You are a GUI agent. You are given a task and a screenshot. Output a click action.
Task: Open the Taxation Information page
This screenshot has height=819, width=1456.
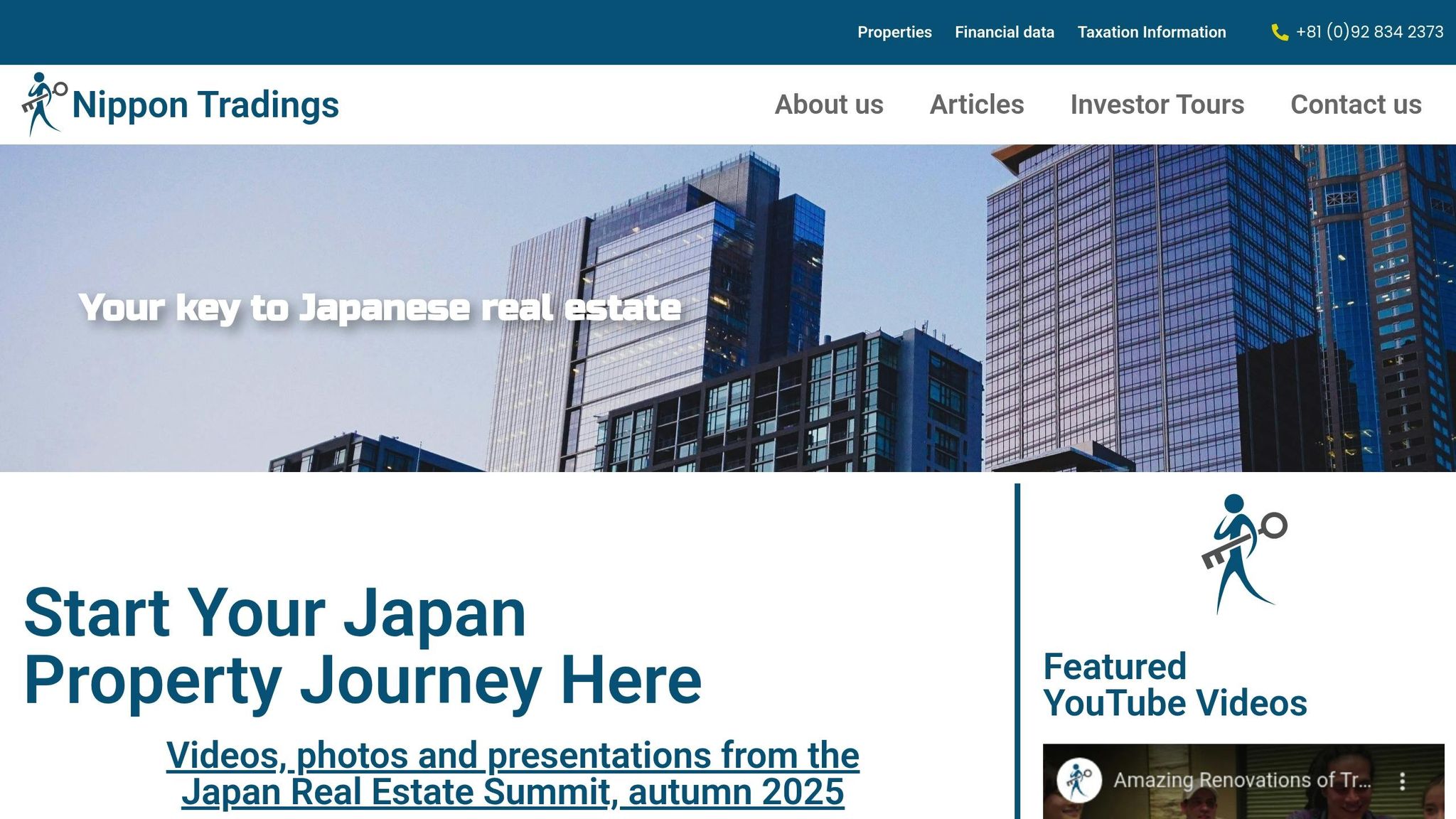coord(1152,32)
